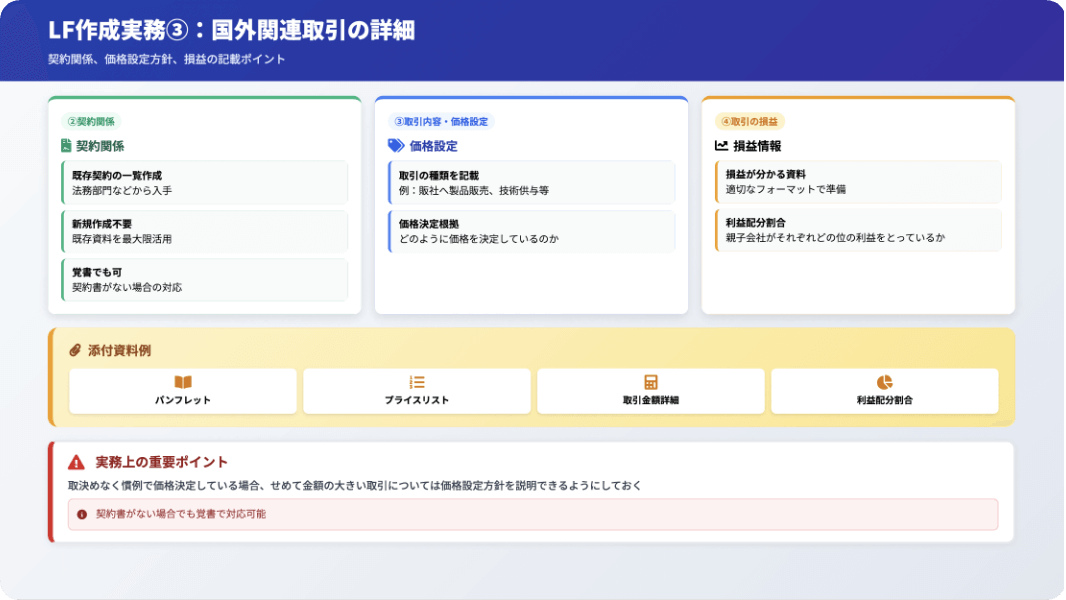1066x600 pixels.
Task: Click the text 契約書がない場合の対応
Action: [x=127, y=287]
